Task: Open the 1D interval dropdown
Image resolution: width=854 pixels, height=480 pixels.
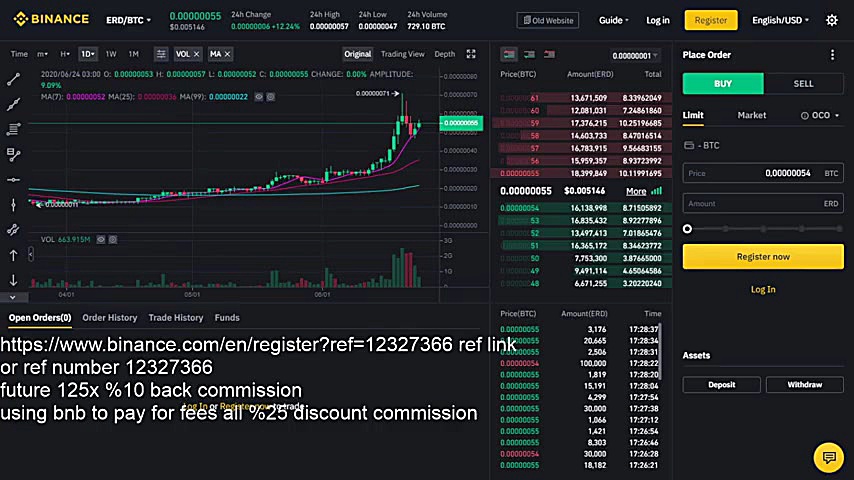Action: 88,54
